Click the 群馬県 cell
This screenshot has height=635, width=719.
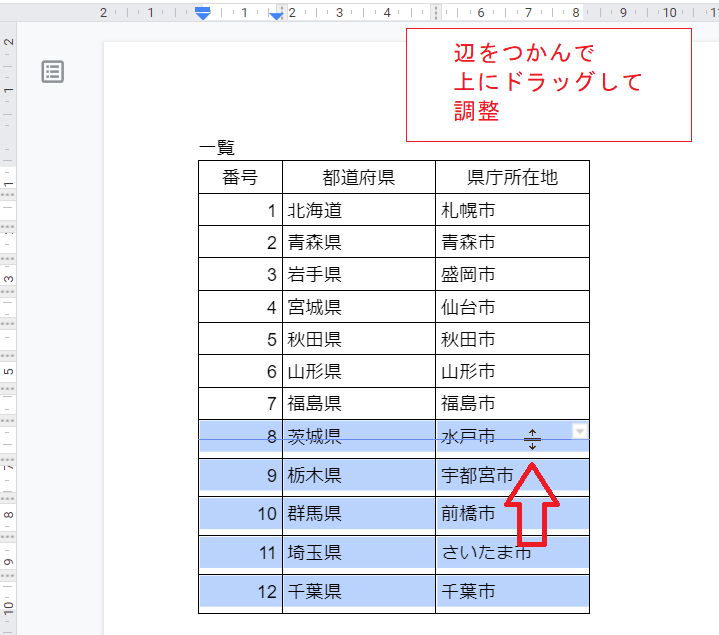tap(359, 516)
